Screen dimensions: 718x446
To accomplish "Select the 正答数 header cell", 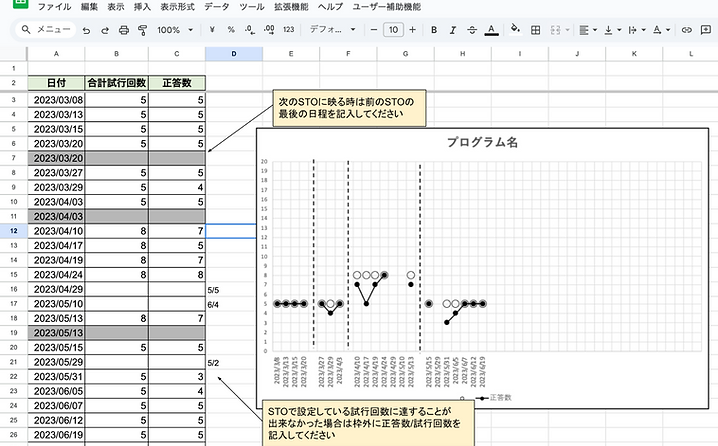I will coord(177,83).
